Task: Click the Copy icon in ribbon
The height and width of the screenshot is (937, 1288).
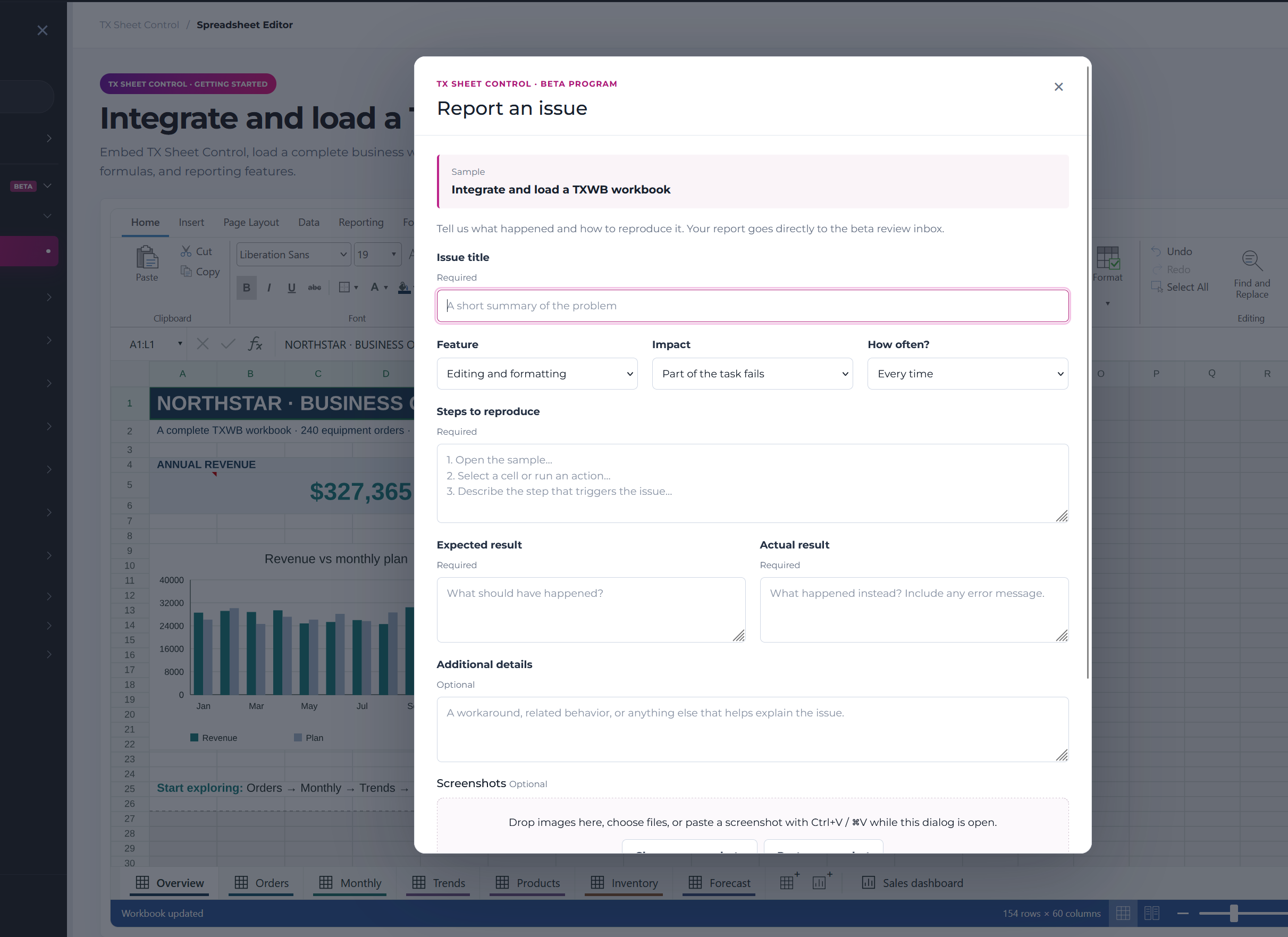Action: click(186, 272)
